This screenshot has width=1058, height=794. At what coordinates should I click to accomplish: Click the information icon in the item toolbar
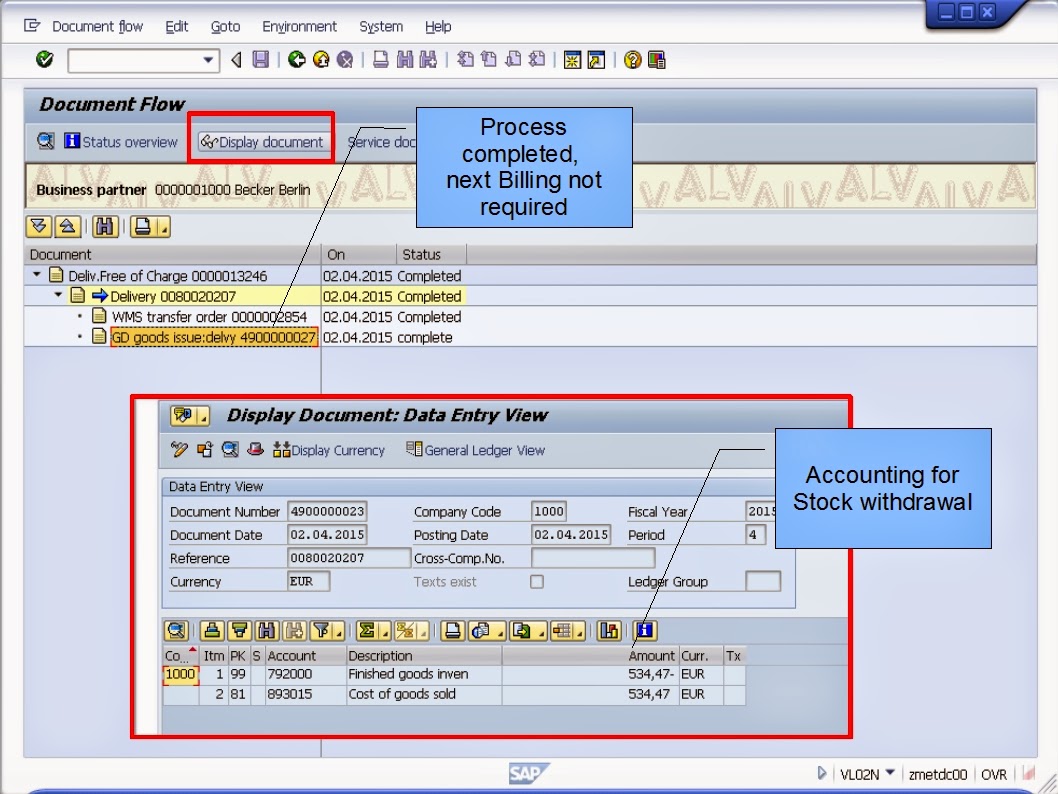tap(645, 630)
